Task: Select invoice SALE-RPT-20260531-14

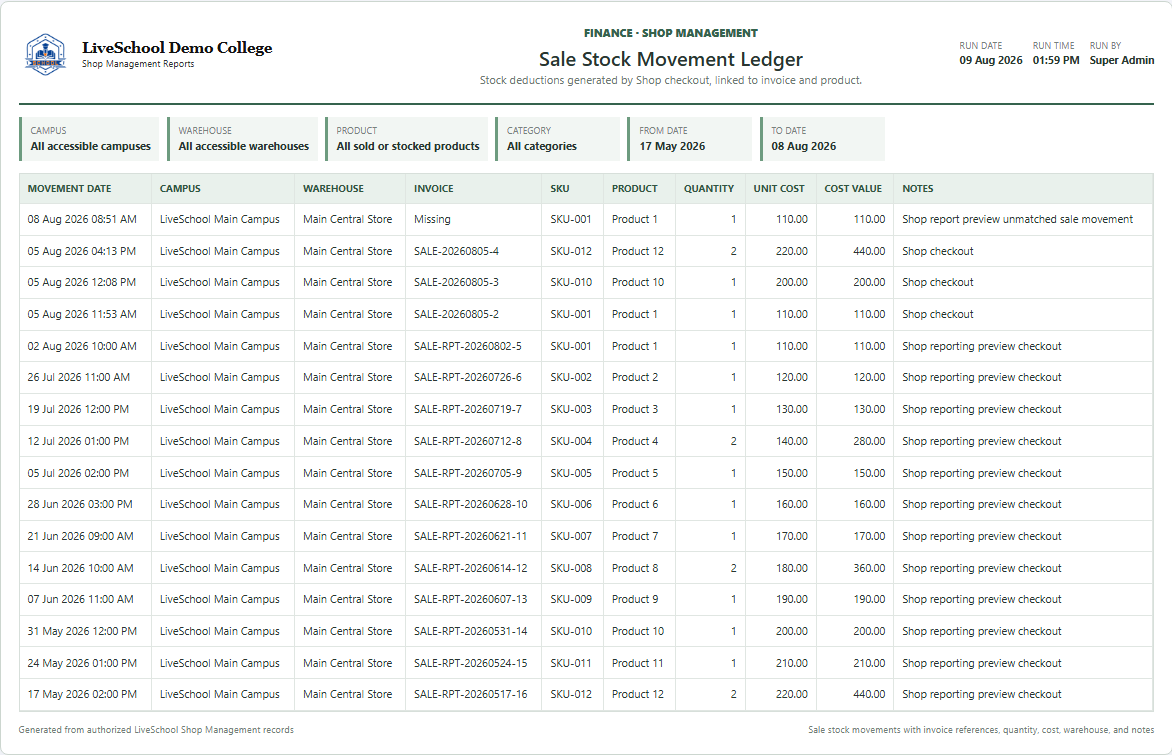Action: [x=471, y=632]
